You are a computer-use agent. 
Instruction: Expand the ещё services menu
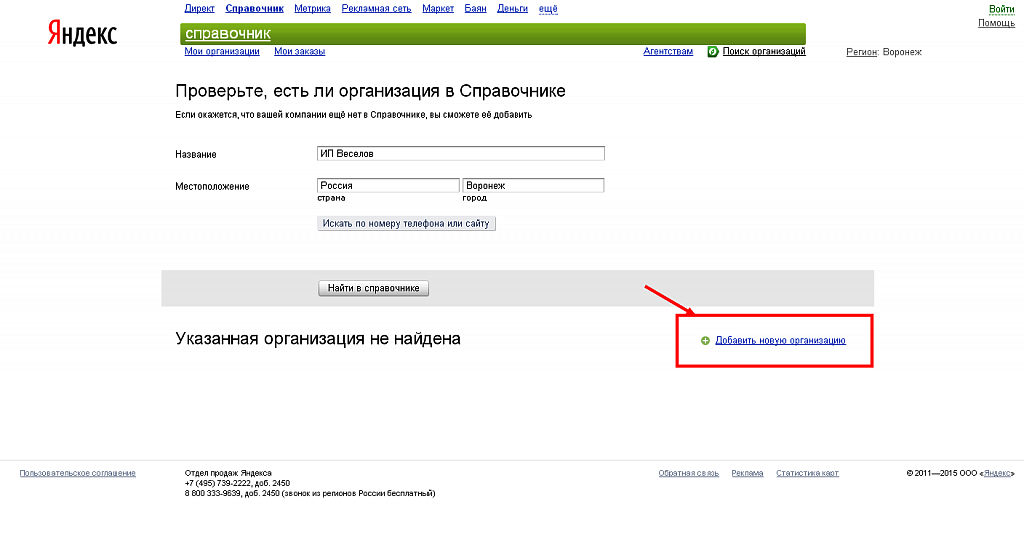coord(548,8)
